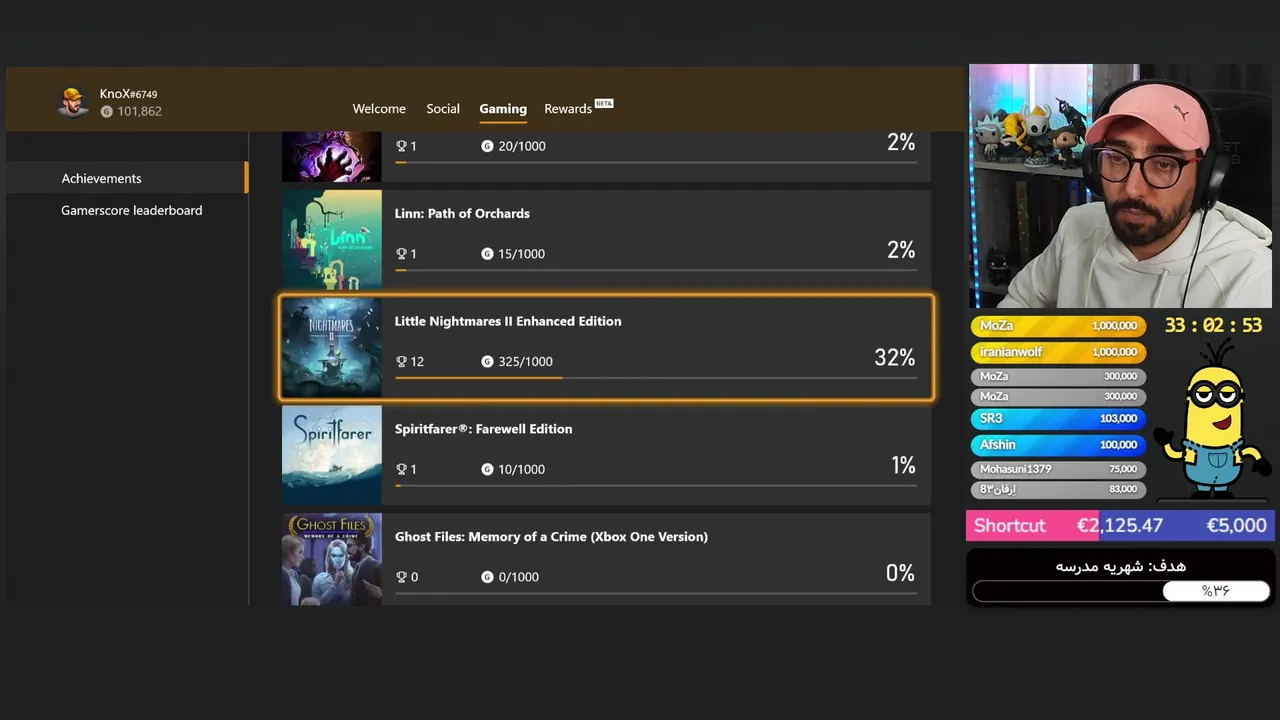Click the Shortcut donation label
This screenshot has height=720, width=1280.
[1009, 526]
